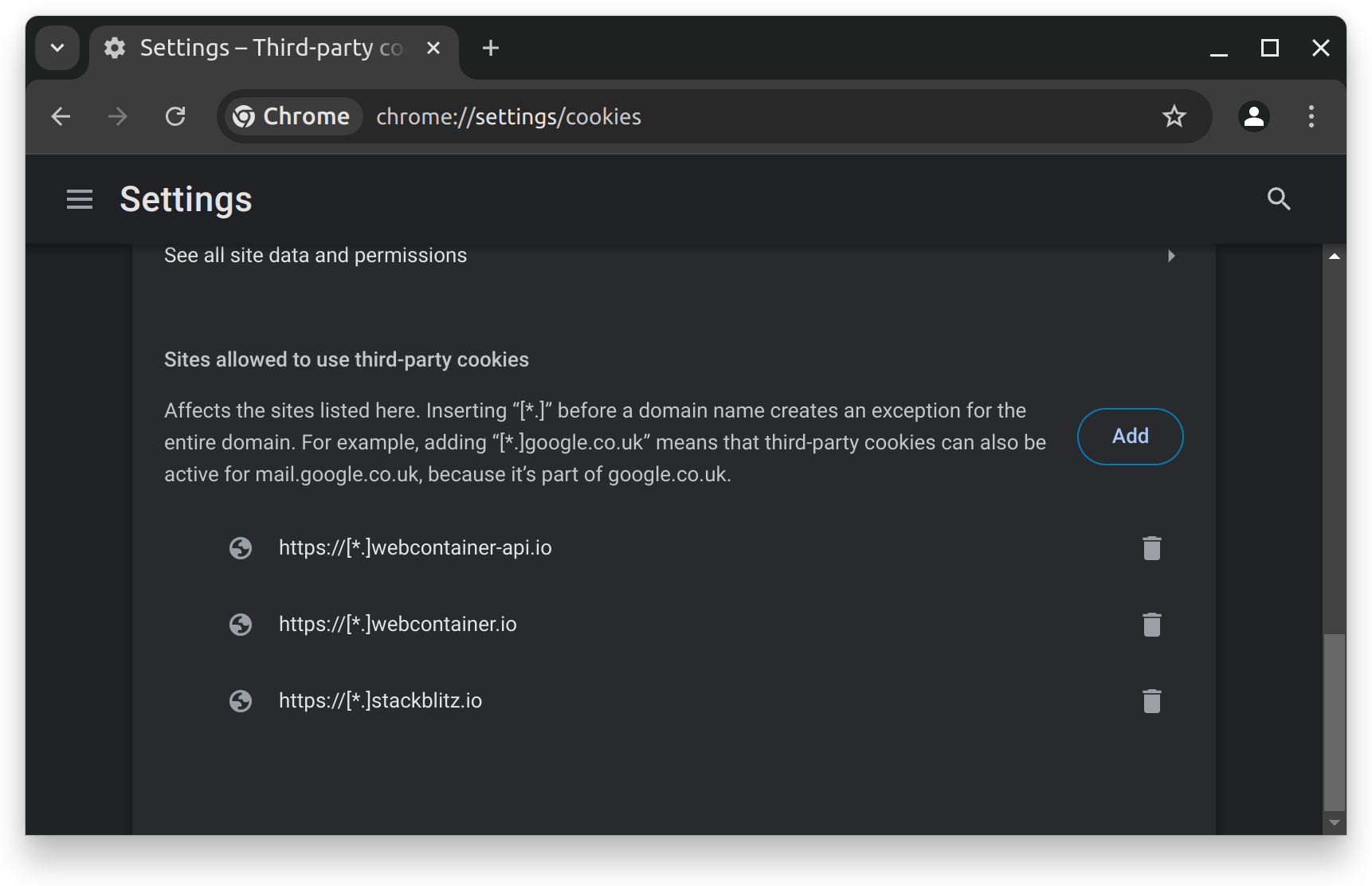Click the scrollbar down arrow
The image size is (1372, 886).
pyautogui.click(x=1335, y=823)
